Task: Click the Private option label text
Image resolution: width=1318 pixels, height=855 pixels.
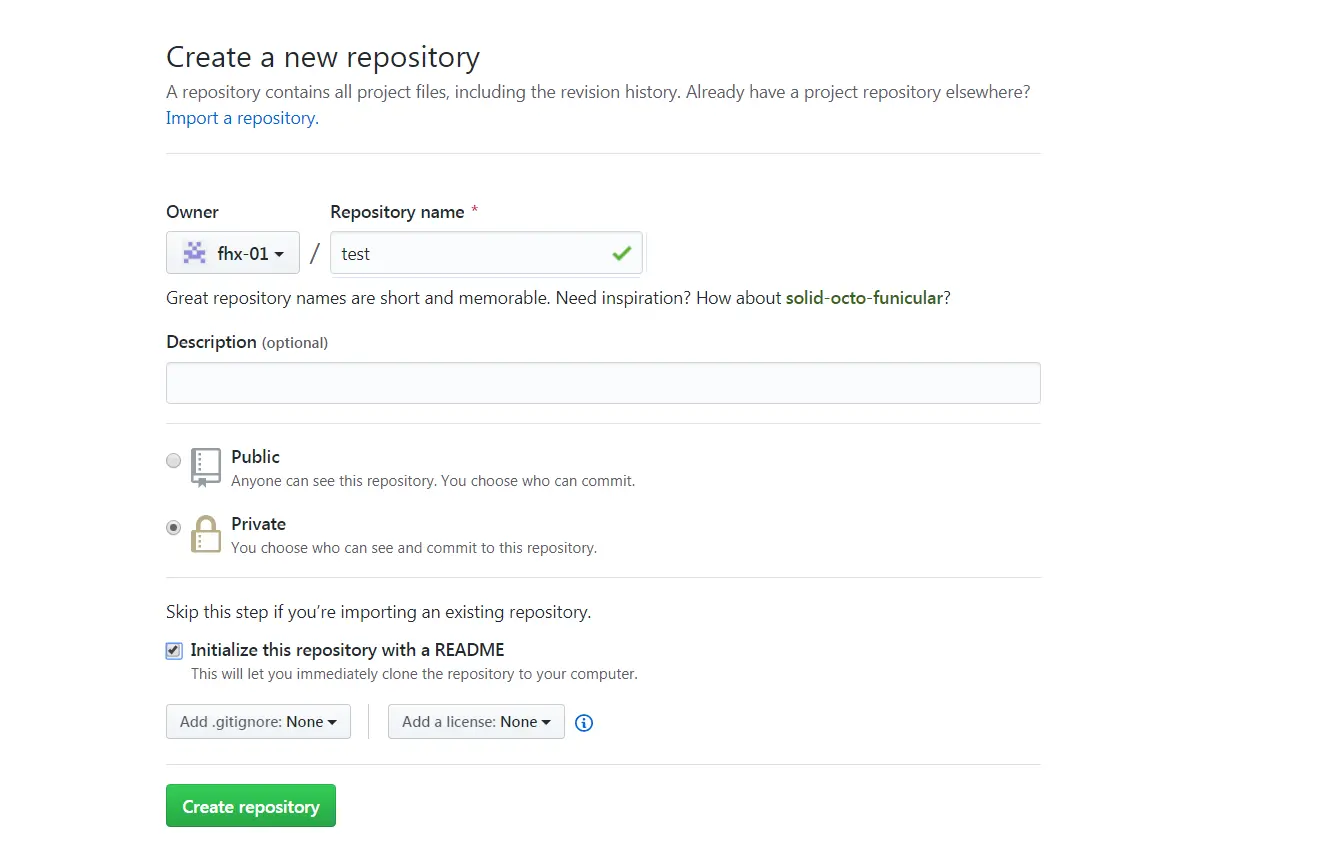Action: [259, 524]
